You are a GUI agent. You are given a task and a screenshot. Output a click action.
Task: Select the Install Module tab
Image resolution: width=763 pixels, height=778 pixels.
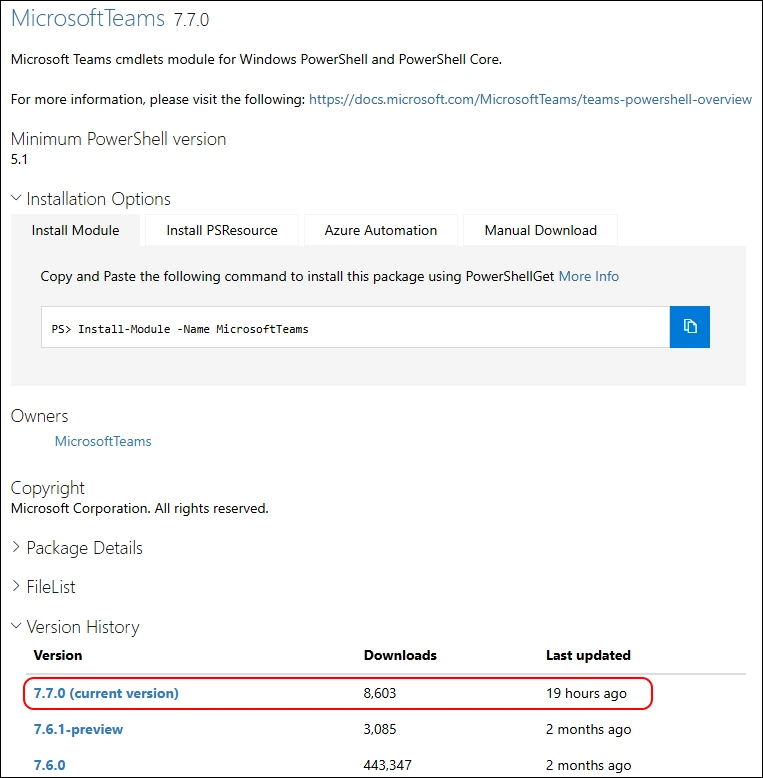75,230
